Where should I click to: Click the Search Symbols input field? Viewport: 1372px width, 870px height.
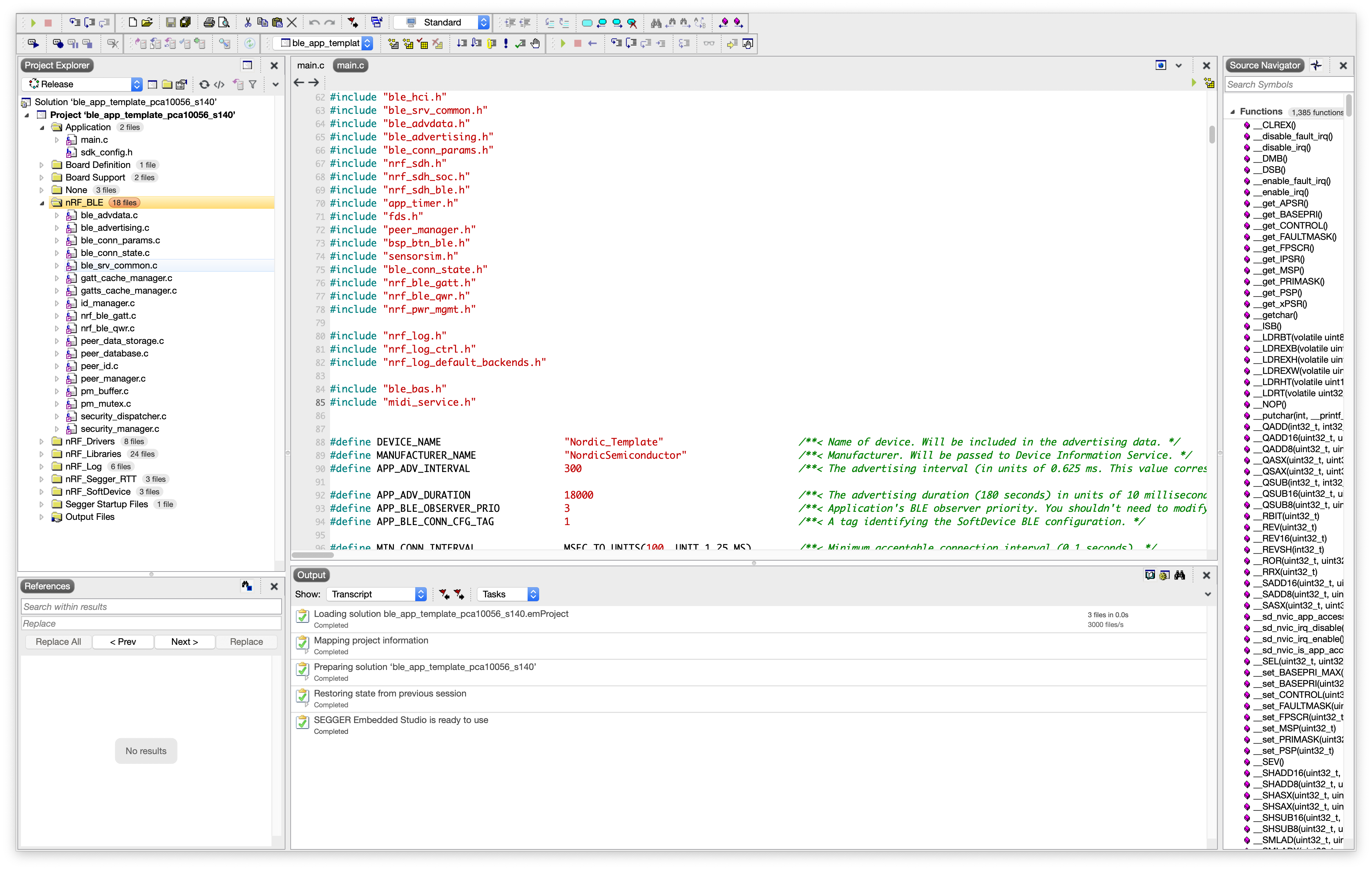click(1288, 84)
